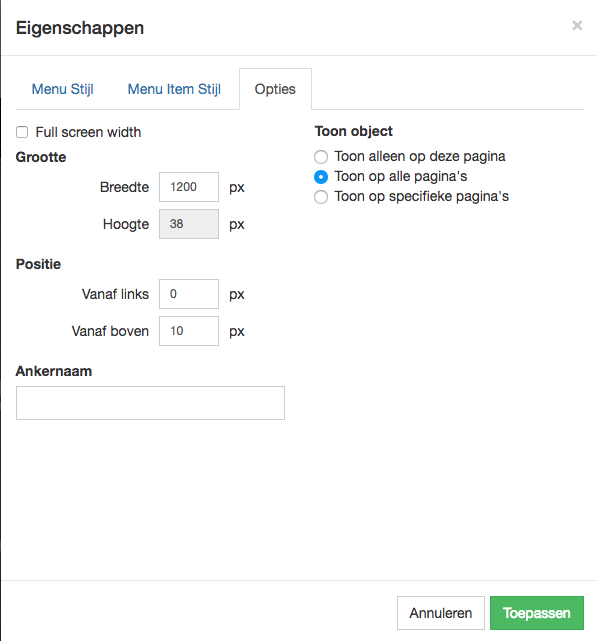Screen dimensions: 597x641
Task: Close the Eigenschappen dialog with the X
Action: [577, 26]
